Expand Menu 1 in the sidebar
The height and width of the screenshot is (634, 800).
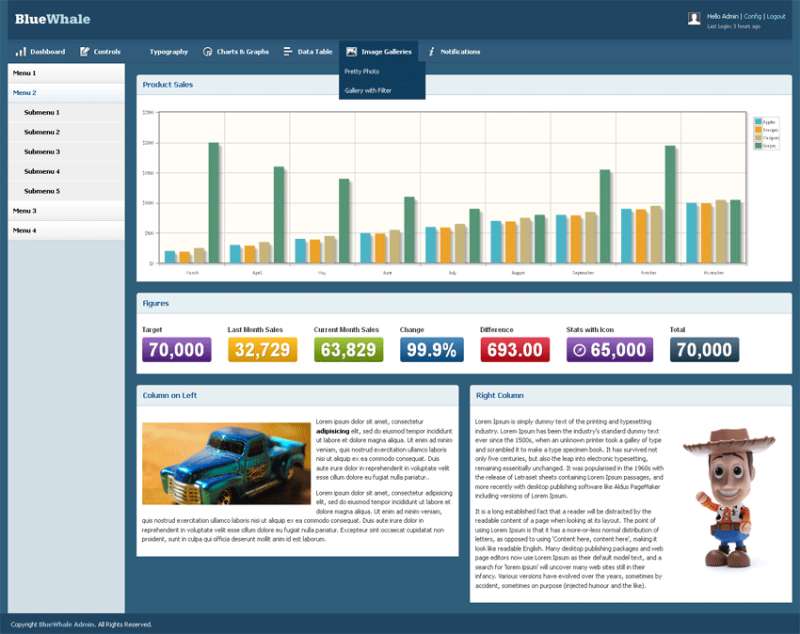(24, 73)
